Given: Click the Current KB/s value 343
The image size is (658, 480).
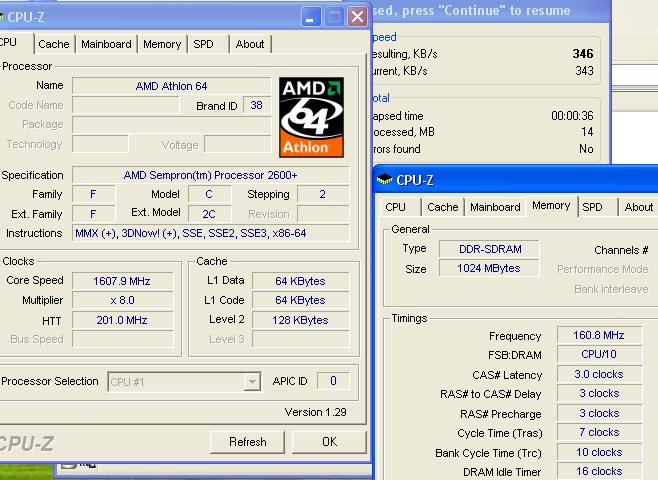Looking at the screenshot, I should (x=584, y=70).
